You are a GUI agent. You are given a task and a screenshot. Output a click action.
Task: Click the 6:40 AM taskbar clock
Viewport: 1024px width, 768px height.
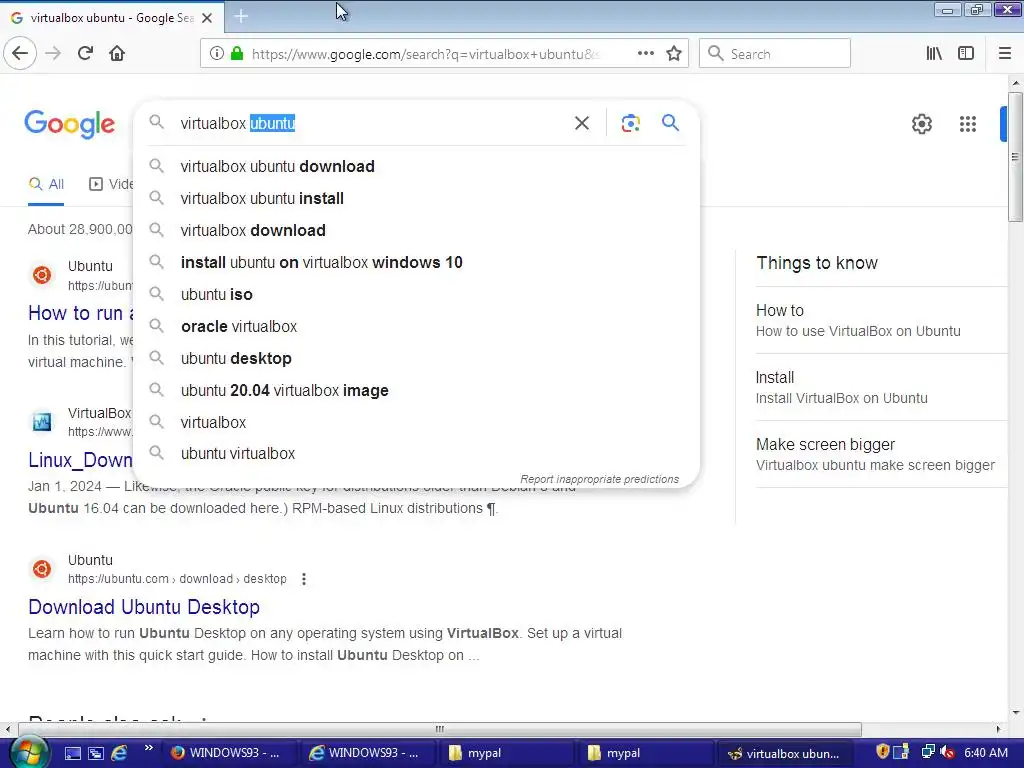pos(985,753)
